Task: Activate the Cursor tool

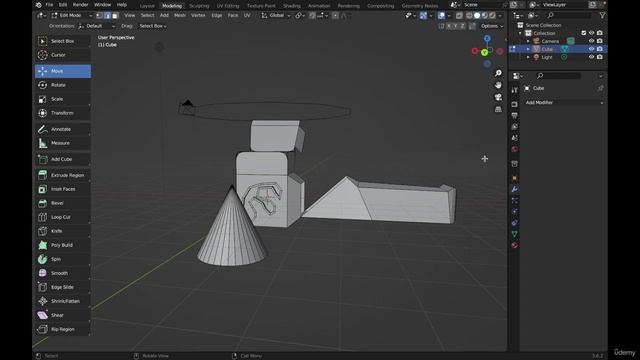Action: pos(63,55)
